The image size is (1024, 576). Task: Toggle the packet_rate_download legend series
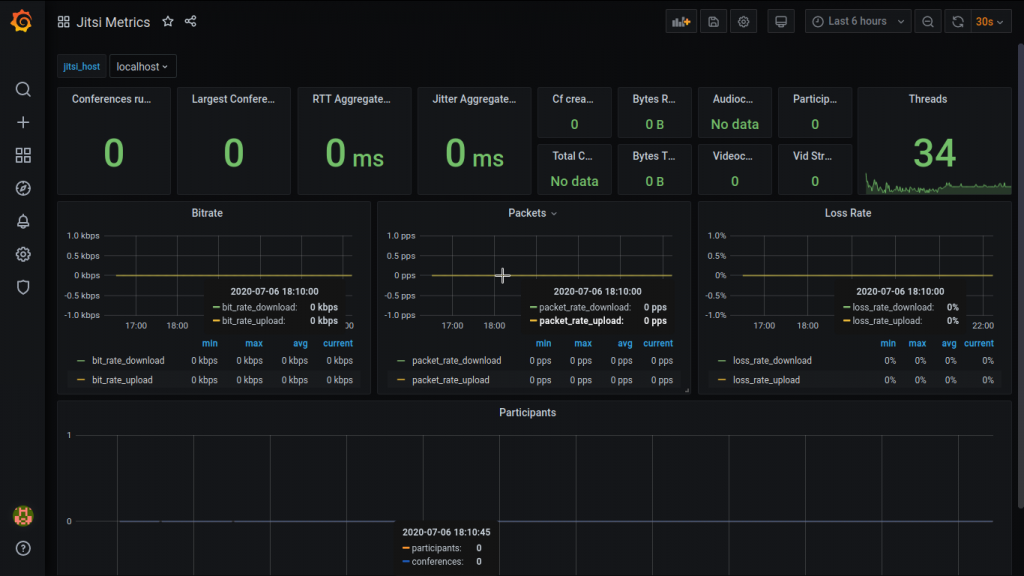pyautogui.click(x=456, y=360)
